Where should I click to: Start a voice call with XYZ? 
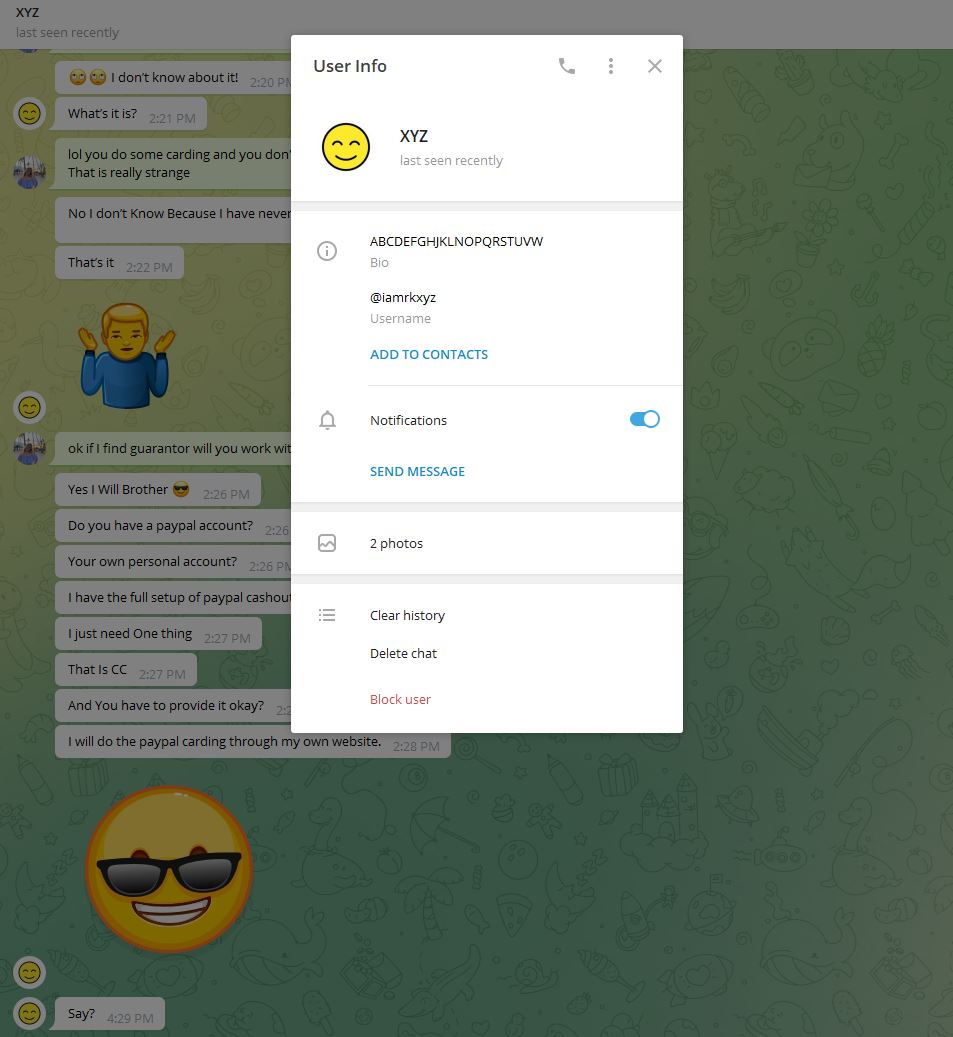[567, 66]
